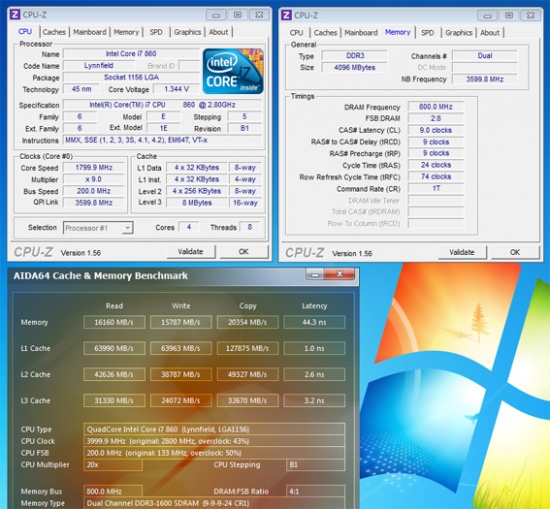Image resolution: width=550 pixels, height=509 pixels.
Task: Click OK in right CPU-Z window
Action: point(515,252)
